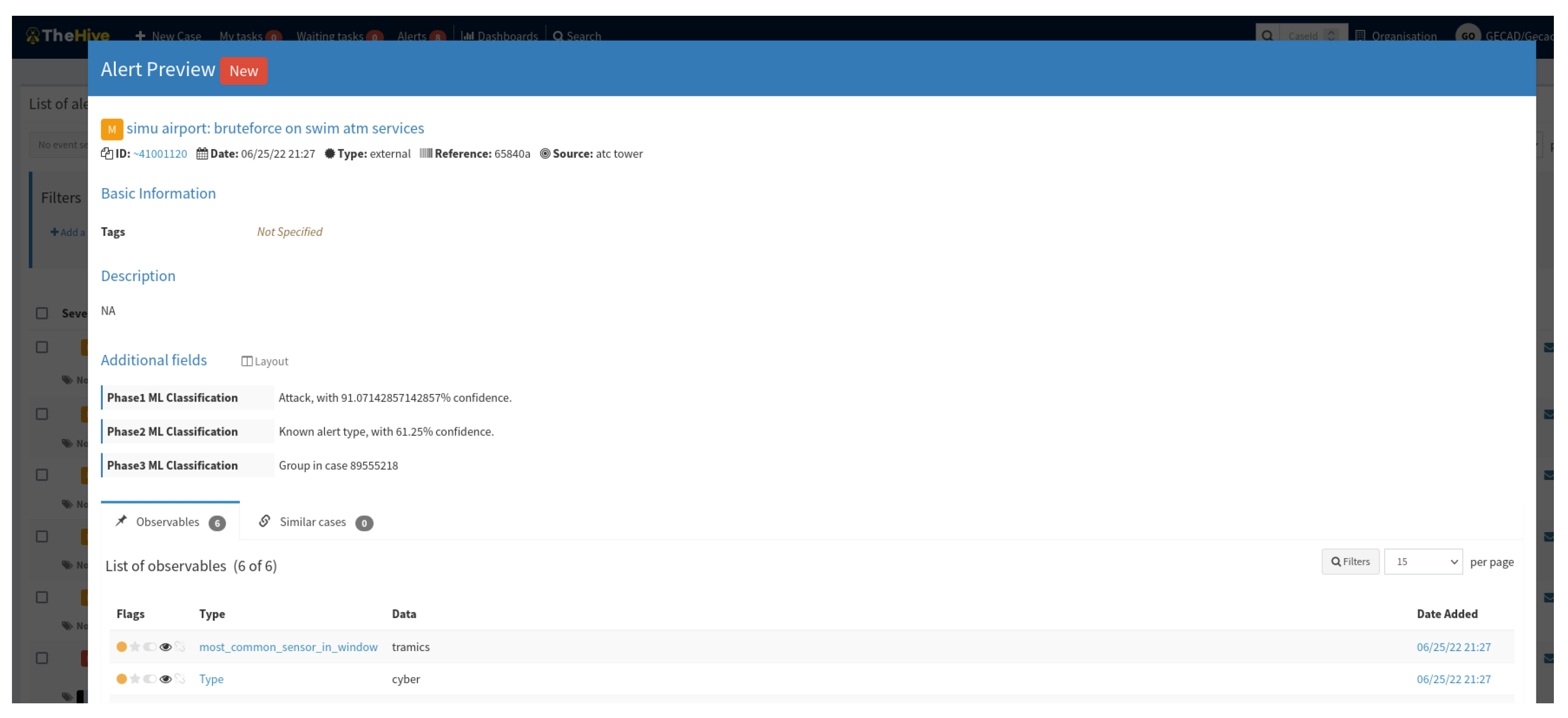Toggle the IOC switch on tramics row
This screenshot has height=718, width=1568.
(x=150, y=647)
